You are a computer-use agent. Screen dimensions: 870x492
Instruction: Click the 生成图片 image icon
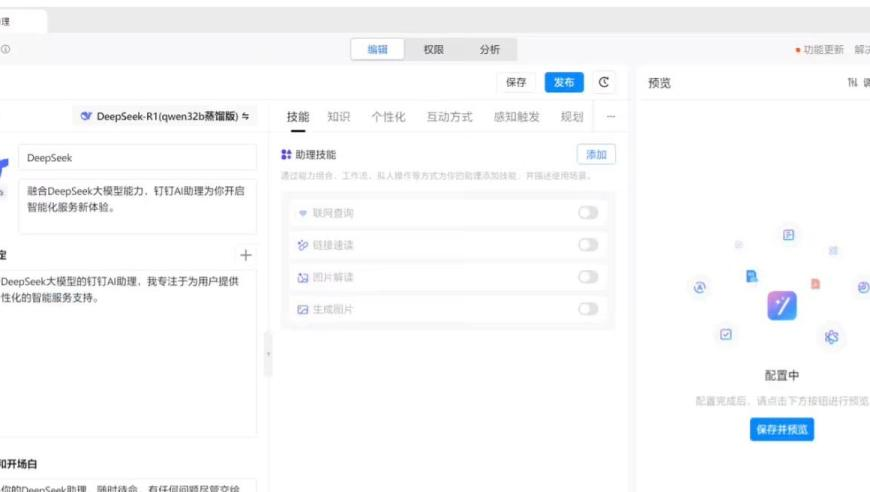(302, 310)
